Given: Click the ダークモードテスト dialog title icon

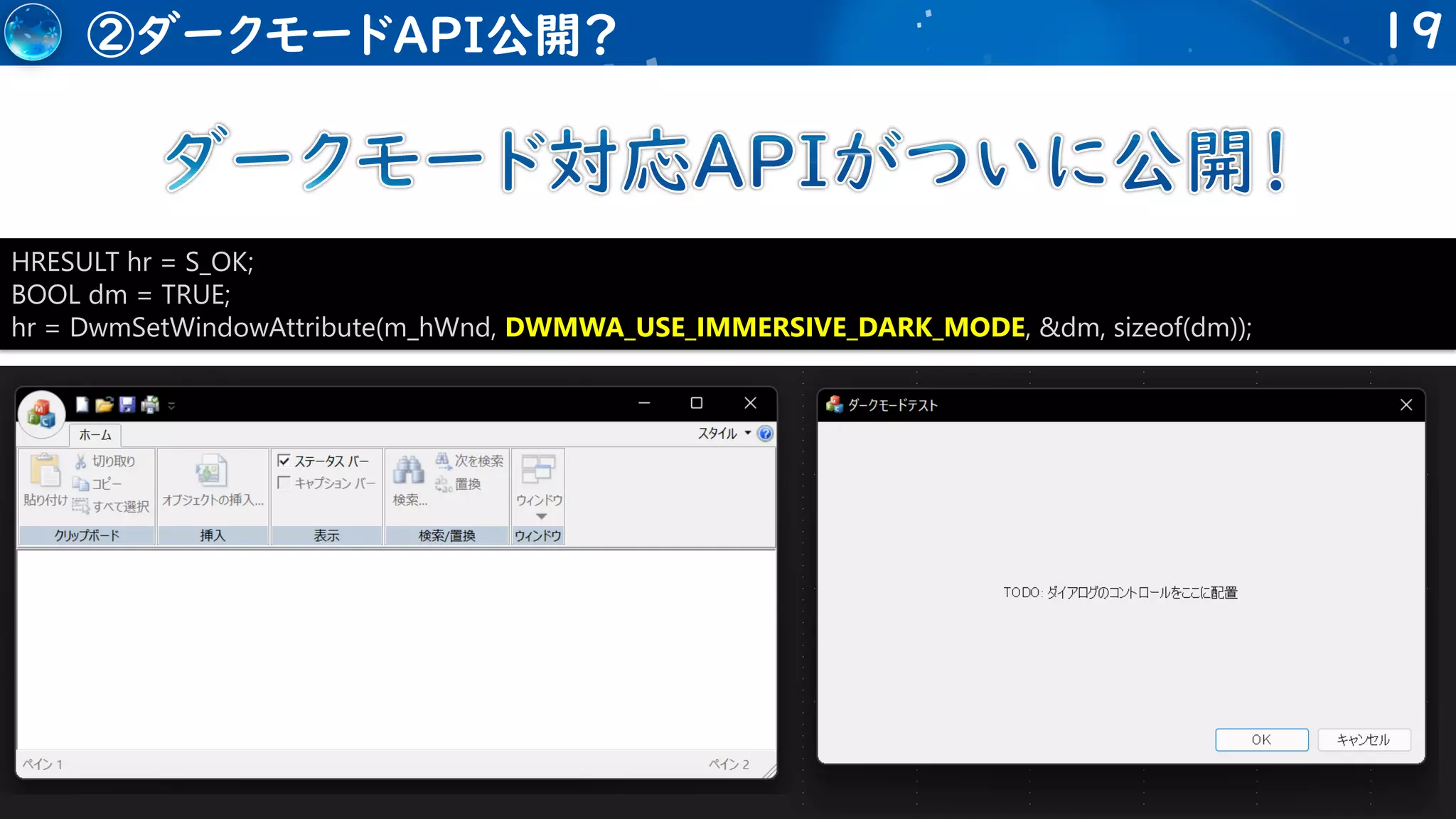Looking at the screenshot, I should tap(835, 405).
